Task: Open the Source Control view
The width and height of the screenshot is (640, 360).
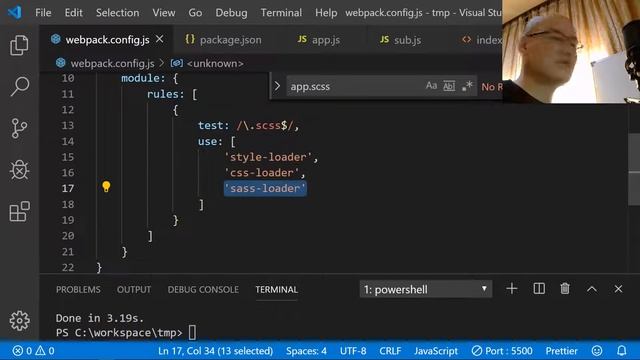Action: pyautogui.click(x=19, y=128)
